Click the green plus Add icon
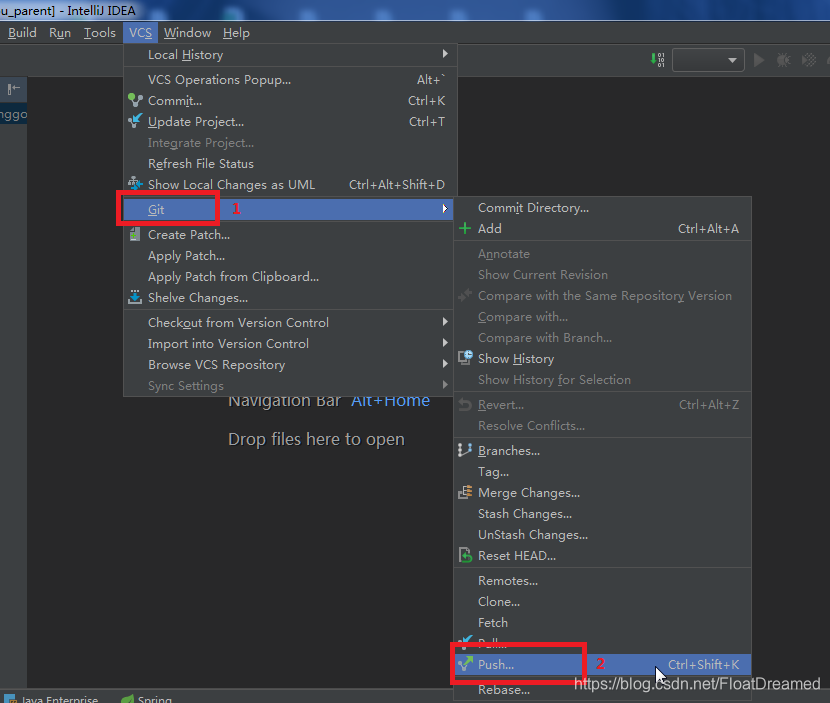This screenshot has height=703, width=830. click(x=465, y=228)
